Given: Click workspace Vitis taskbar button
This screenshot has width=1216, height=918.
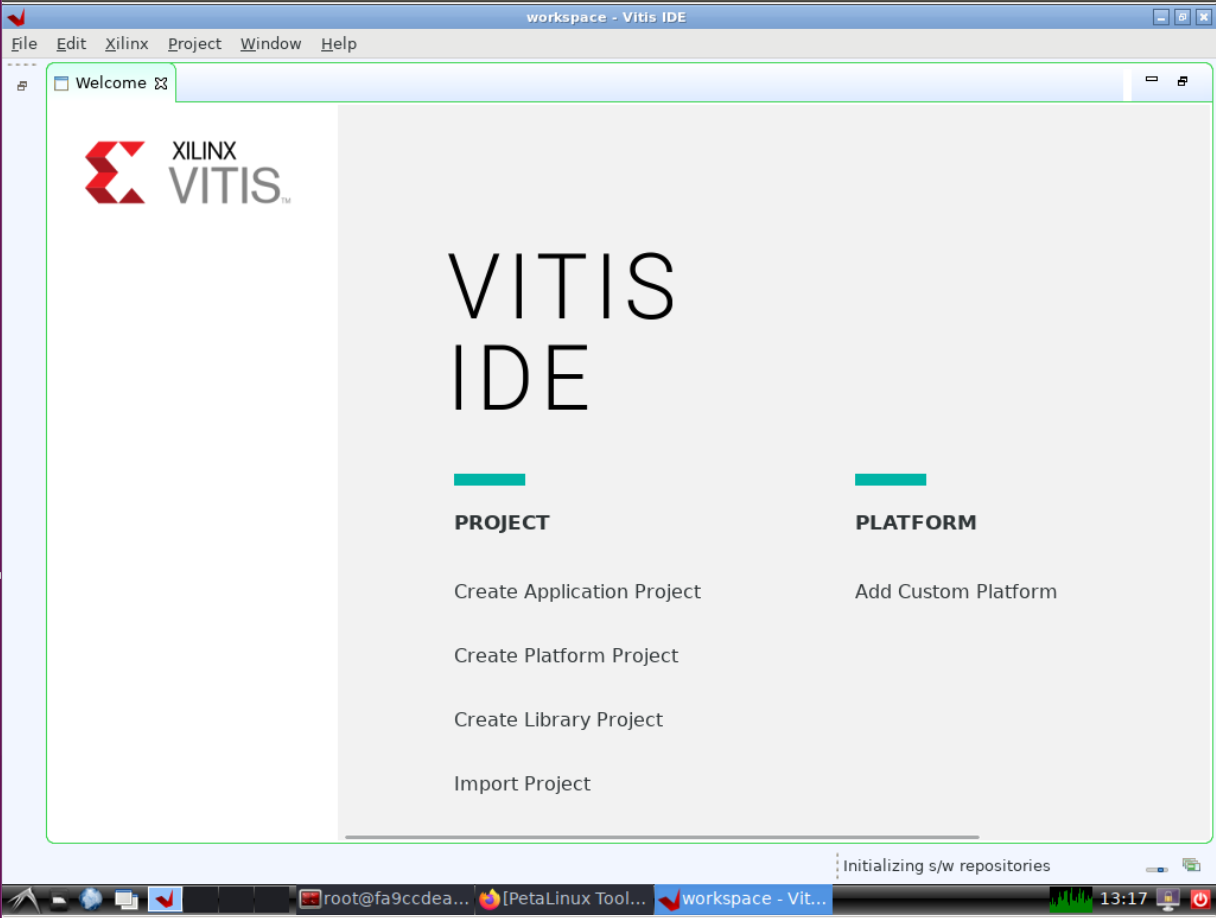Looking at the screenshot, I should click(743, 899).
